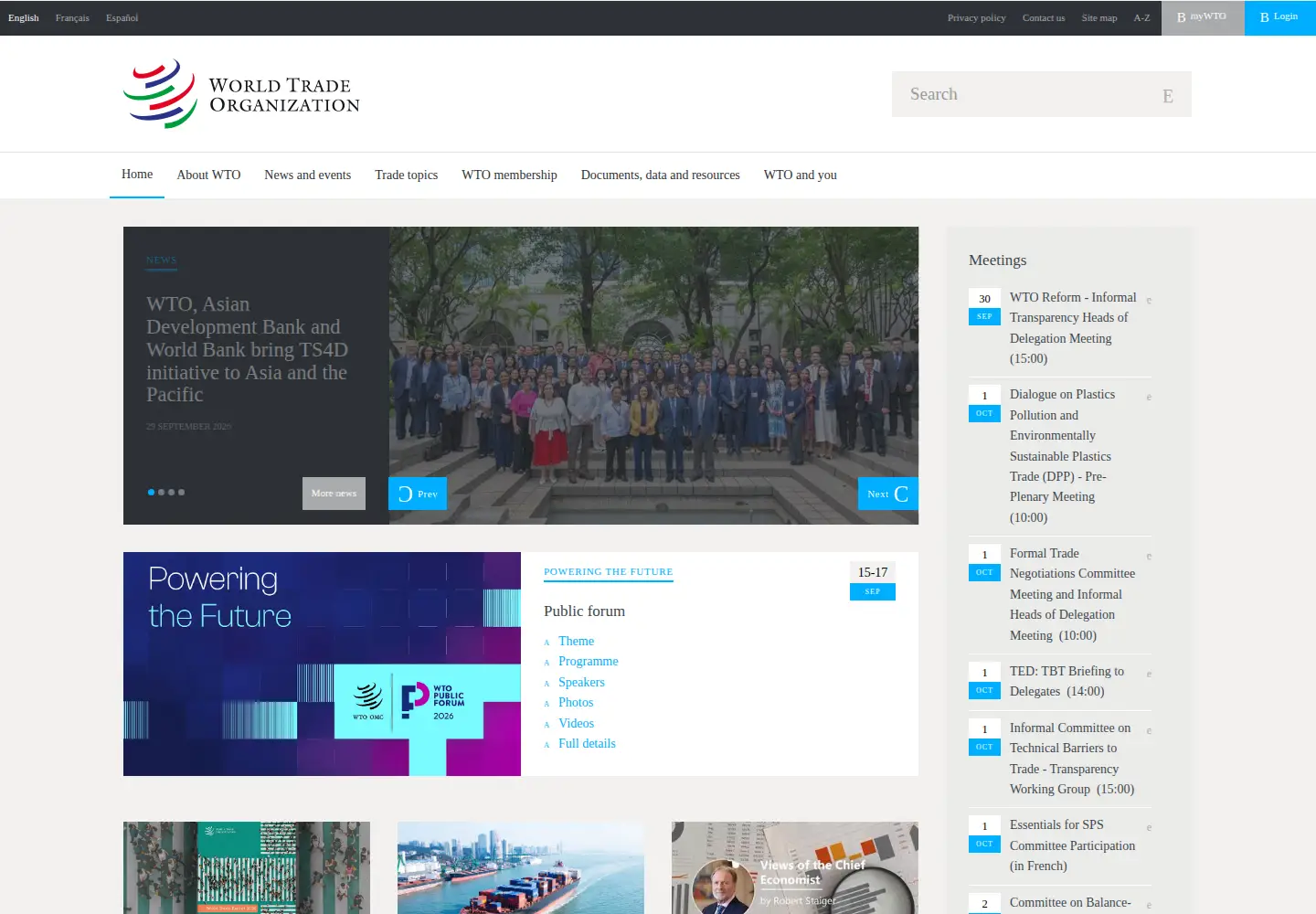Expand Informal Committee on Technical Barriers arrow

1149,731
